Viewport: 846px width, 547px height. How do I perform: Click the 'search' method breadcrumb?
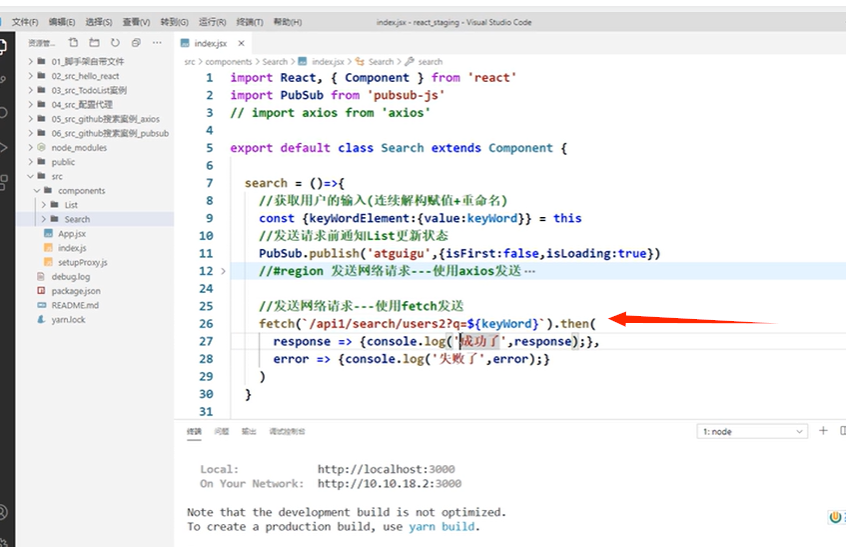click(x=430, y=61)
